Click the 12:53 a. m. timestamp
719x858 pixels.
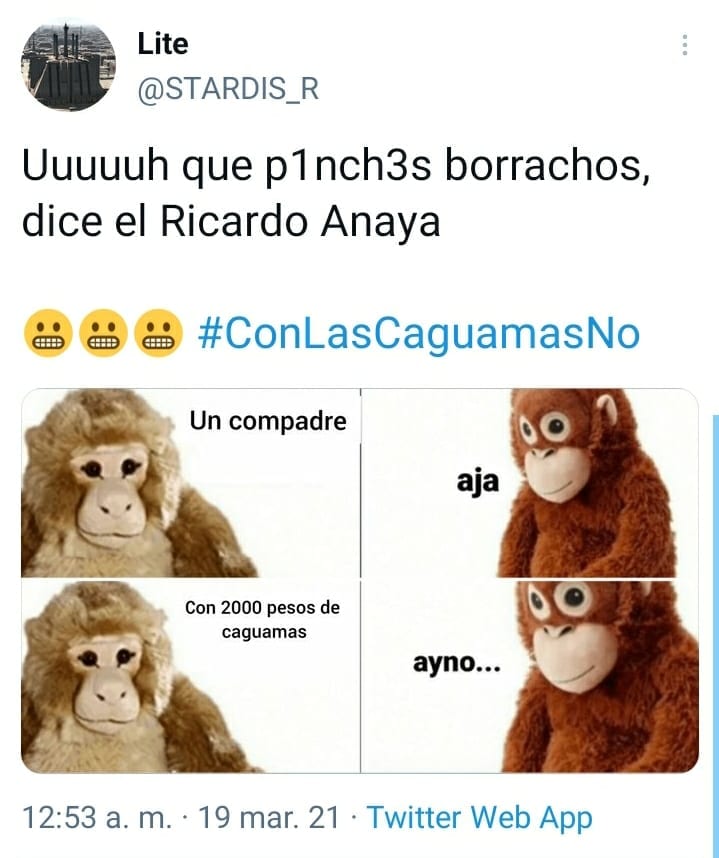(97, 818)
